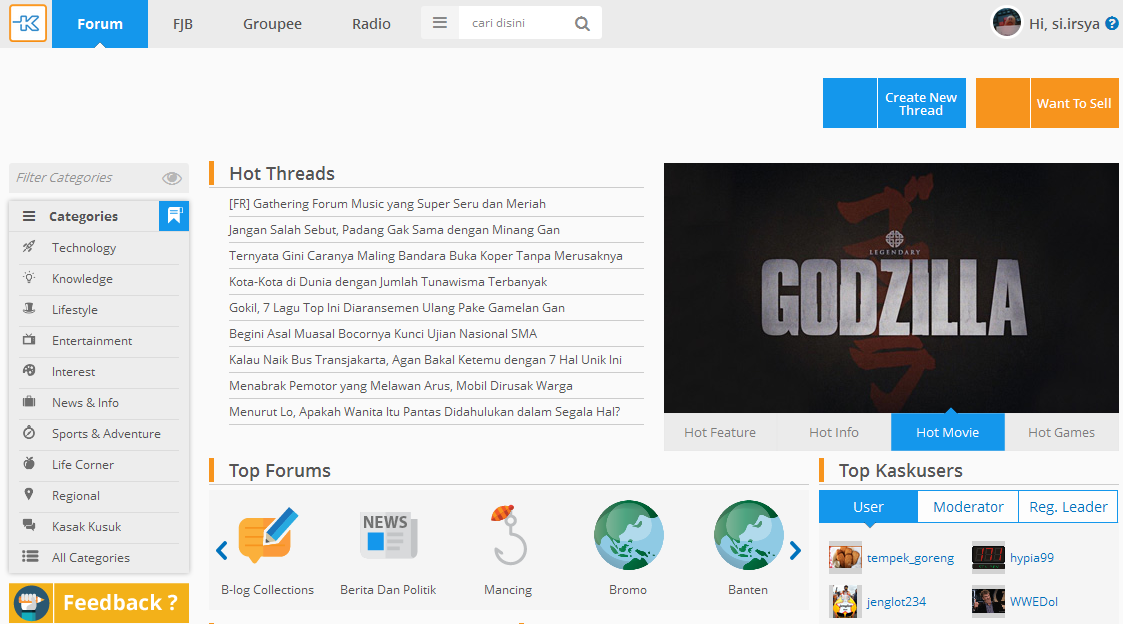Click the All Categories list icon
The image size is (1123, 624).
pyautogui.click(x=30, y=557)
